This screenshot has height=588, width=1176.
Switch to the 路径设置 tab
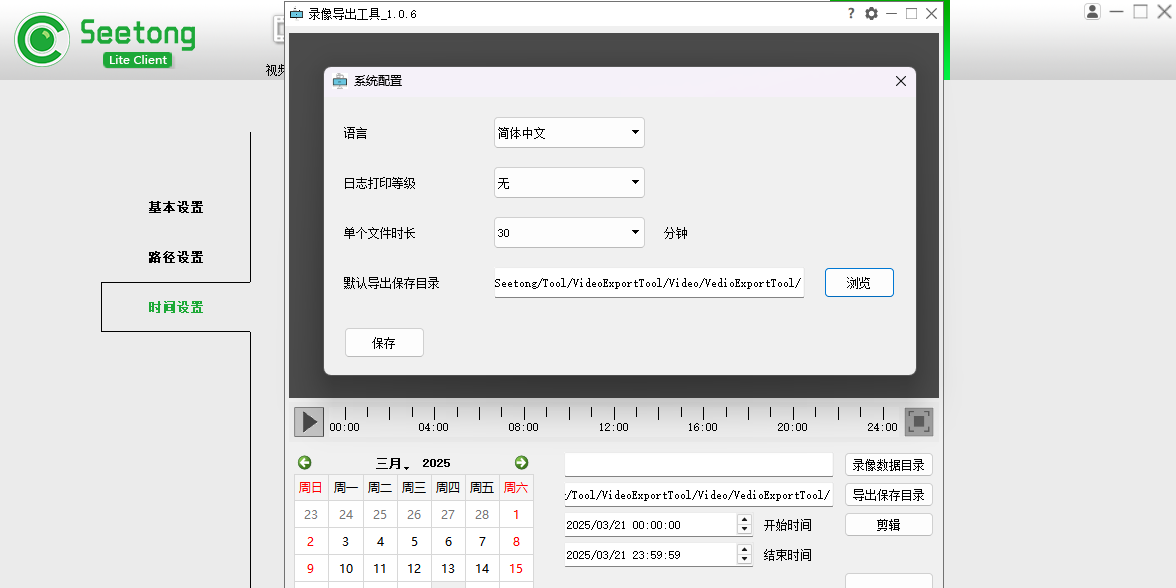tap(176, 257)
